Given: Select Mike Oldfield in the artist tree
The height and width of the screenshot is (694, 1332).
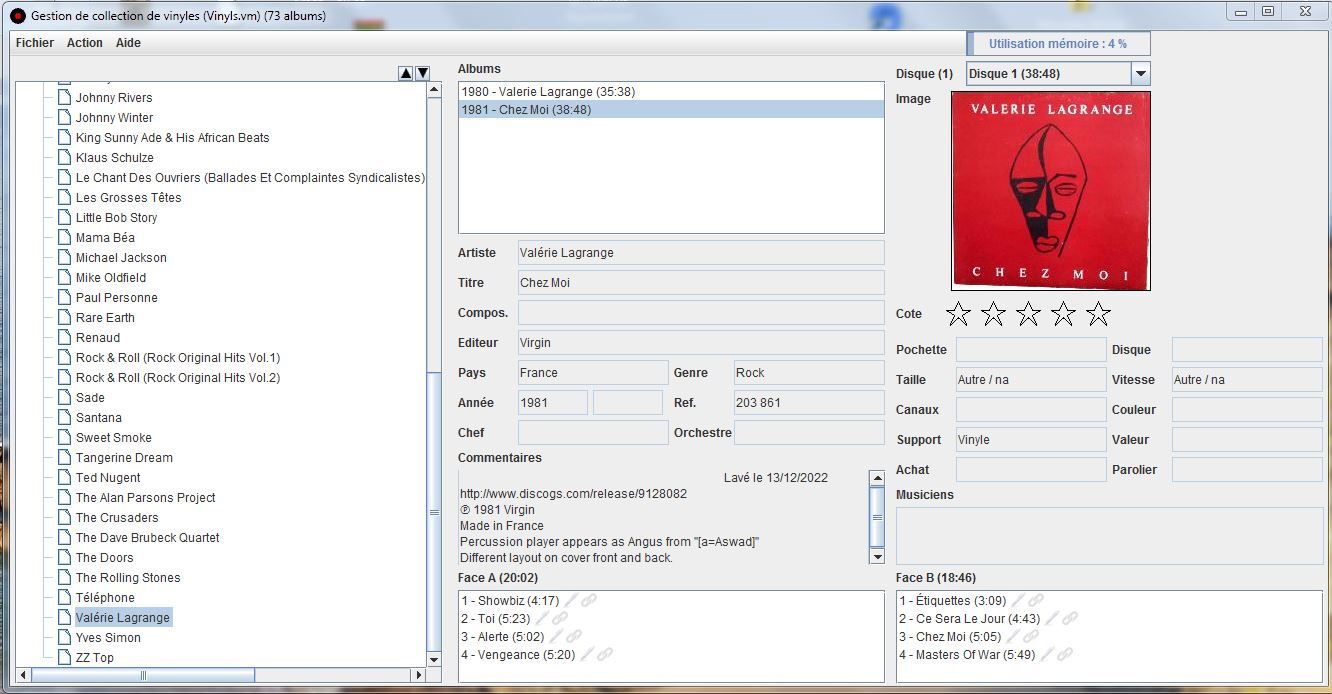Looking at the screenshot, I should click(111, 277).
